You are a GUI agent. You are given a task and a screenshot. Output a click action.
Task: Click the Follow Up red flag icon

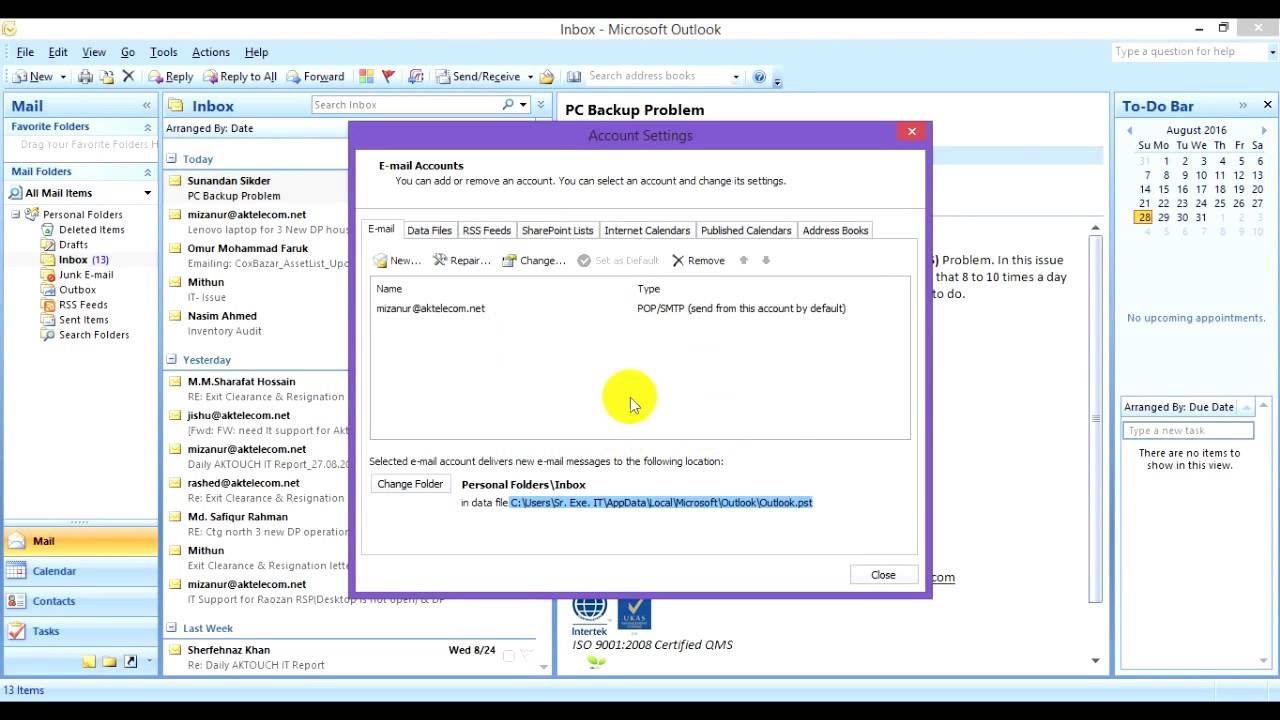(x=389, y=77)
